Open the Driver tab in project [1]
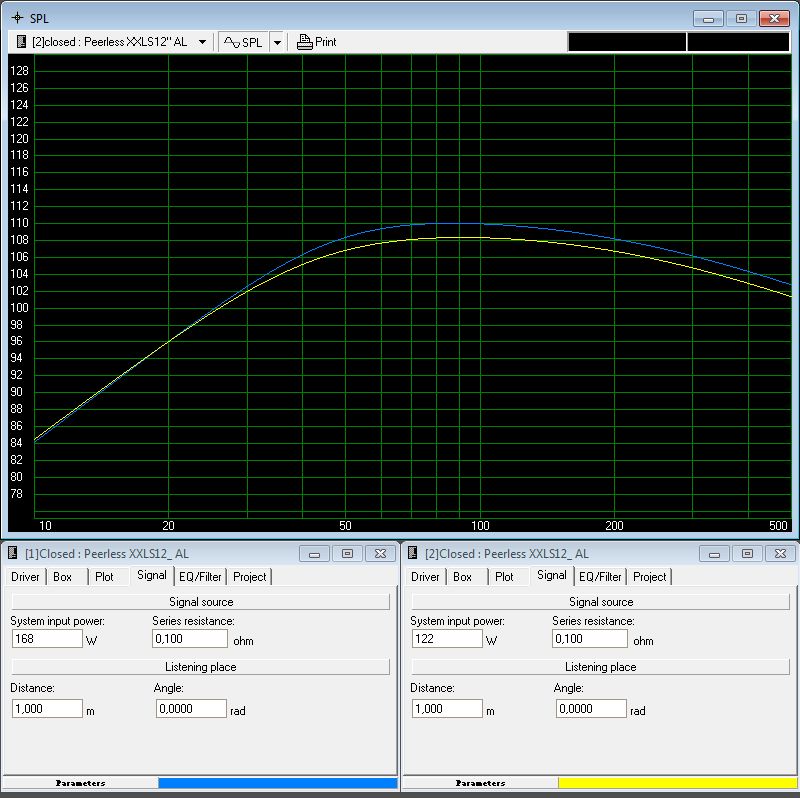The image size is (800, 798). (25, 577)
